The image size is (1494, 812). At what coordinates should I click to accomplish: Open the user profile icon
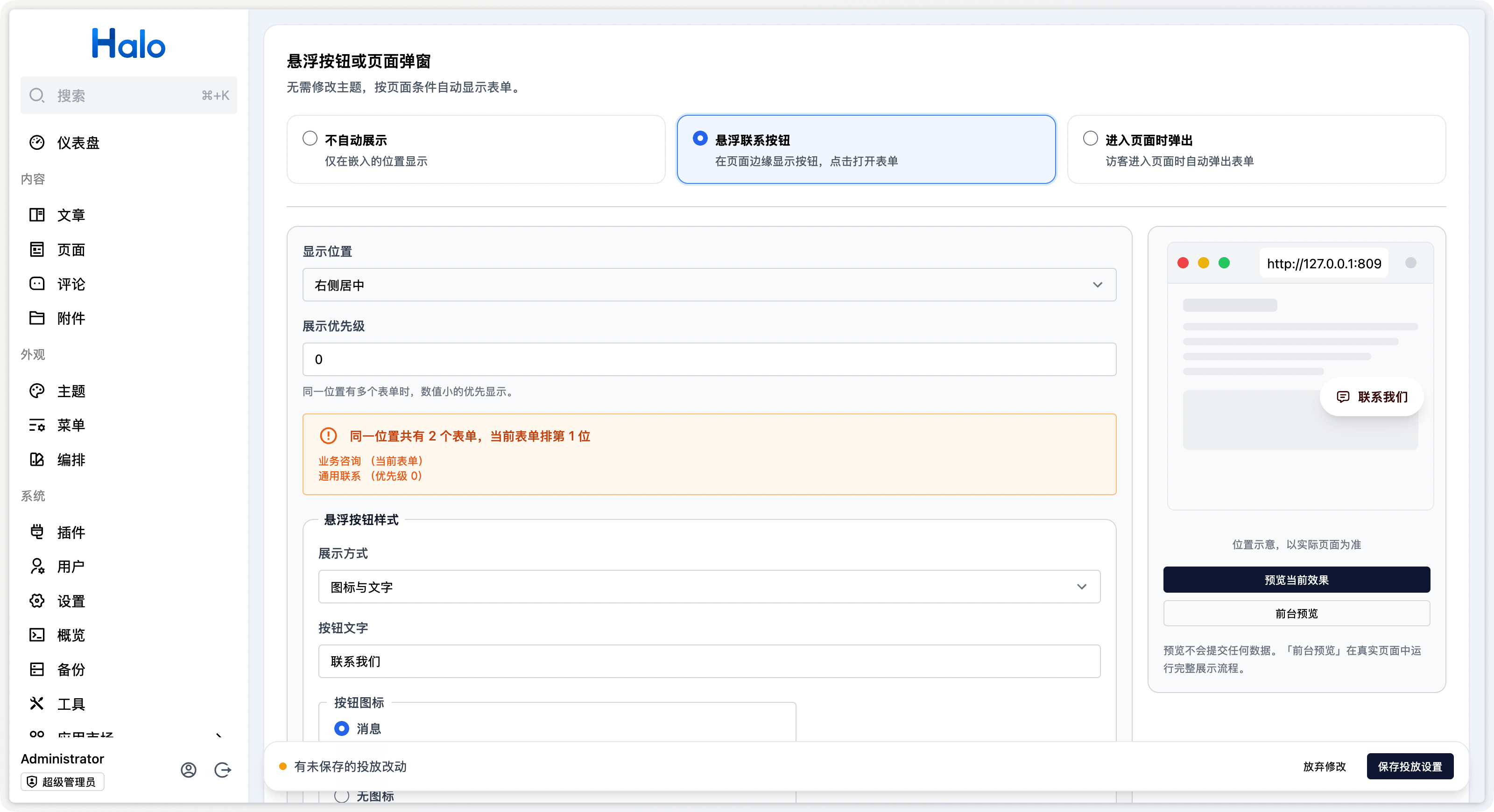[189, 770]
